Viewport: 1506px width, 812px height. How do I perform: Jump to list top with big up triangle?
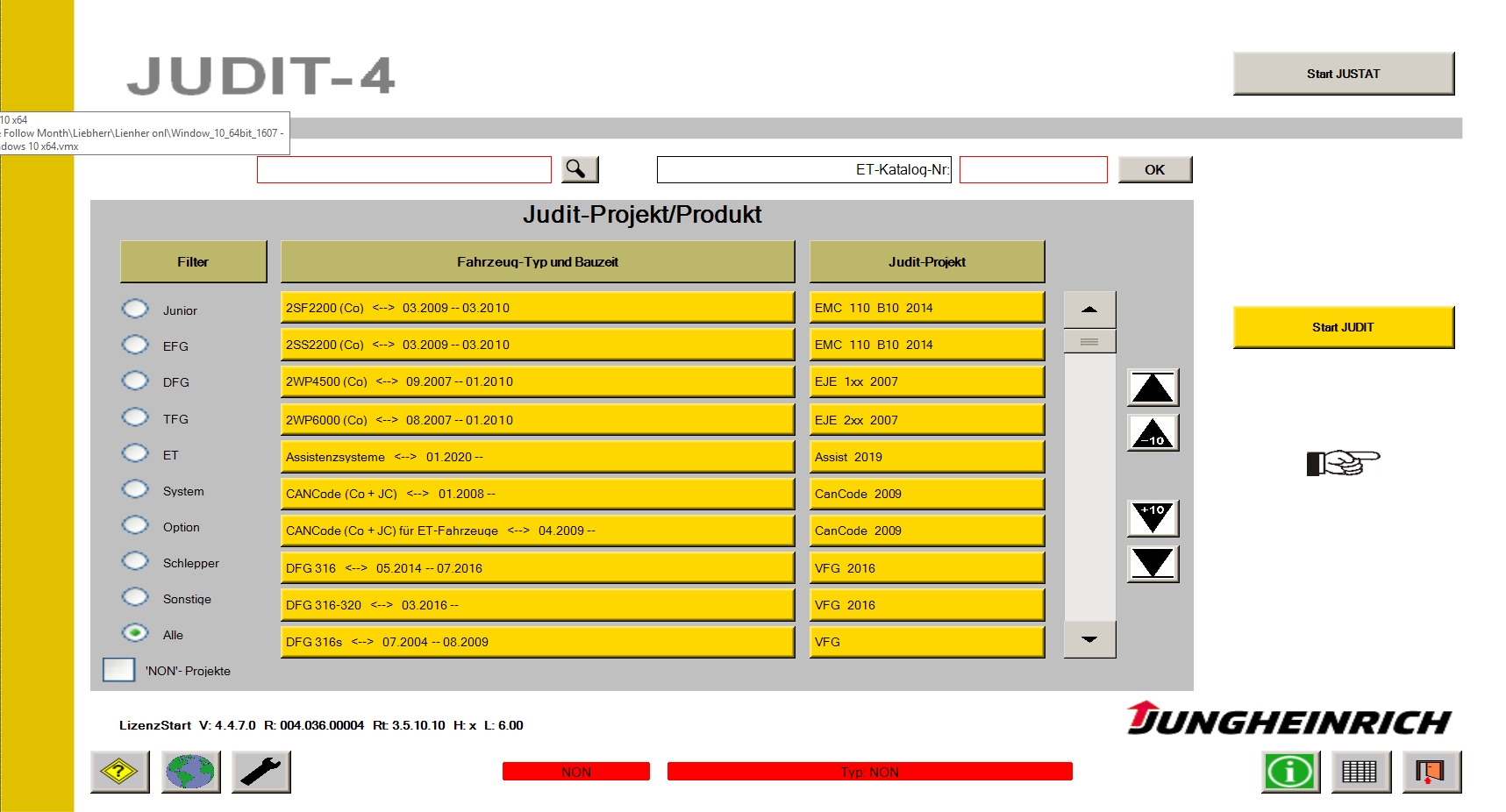(x=1153, y=388)
